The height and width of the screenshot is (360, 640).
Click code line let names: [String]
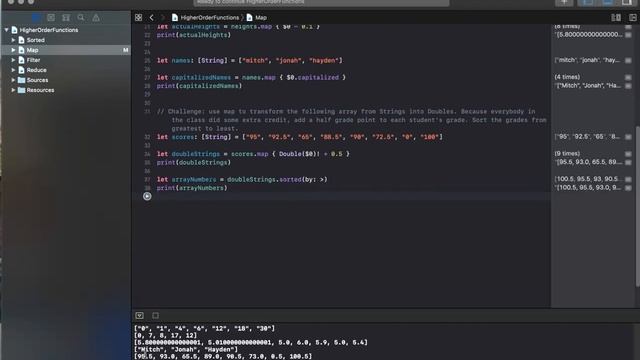(249, 60)
